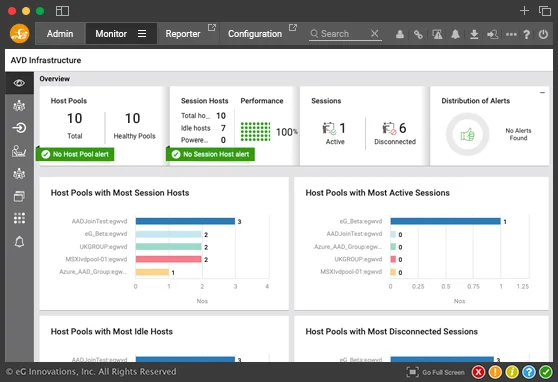Click eG_Beta:egwvd label in session hosts chart
The image size is (558, 382).
coord(106,234)
